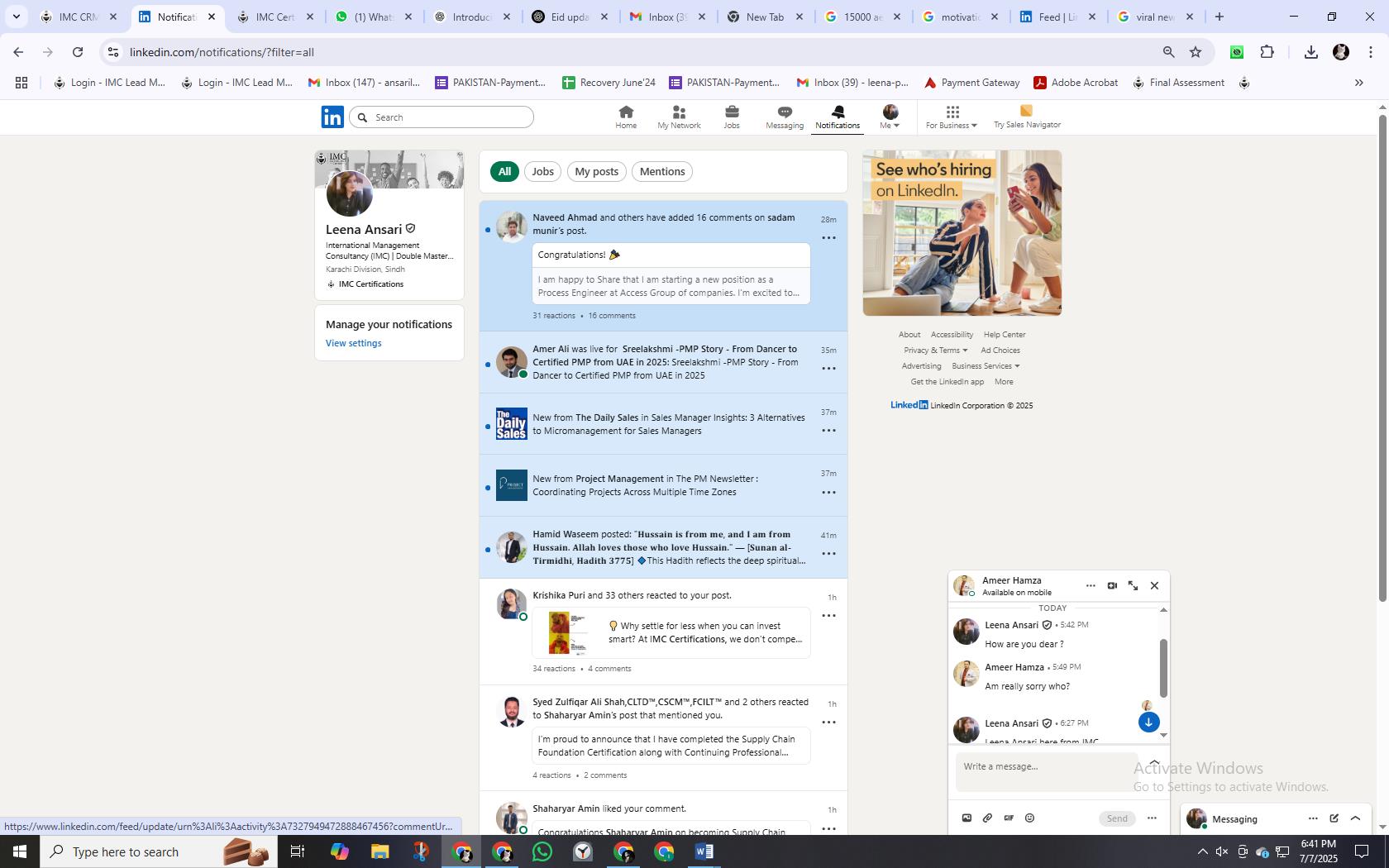The width and height of the screenshot is (1389, 868).
Task: Expand Ameer Hamza chat to full size
Action: tap(1134, 585)
